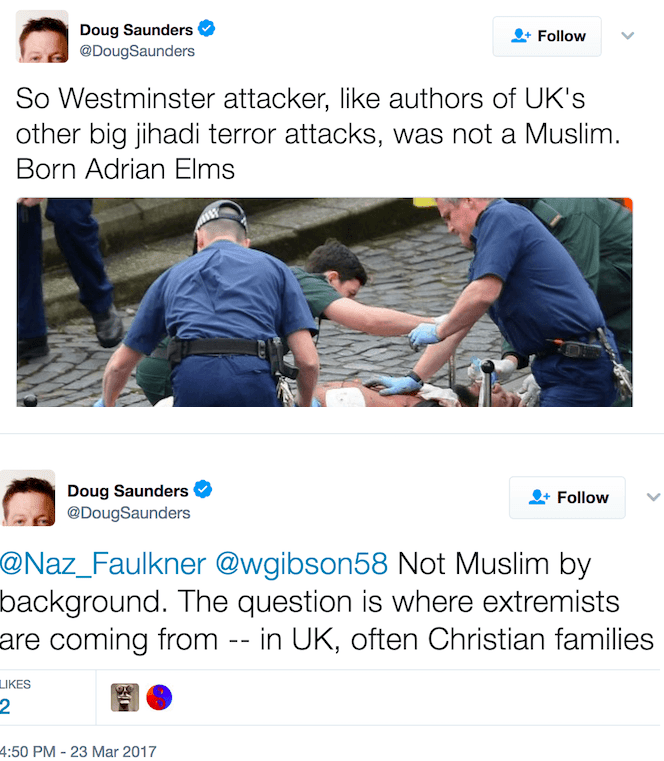Image resolution: width=664 pixels, height=761 pixels.
Task: Click Doug Saunders avatar in second tweet
Action: tap(28, 498)
